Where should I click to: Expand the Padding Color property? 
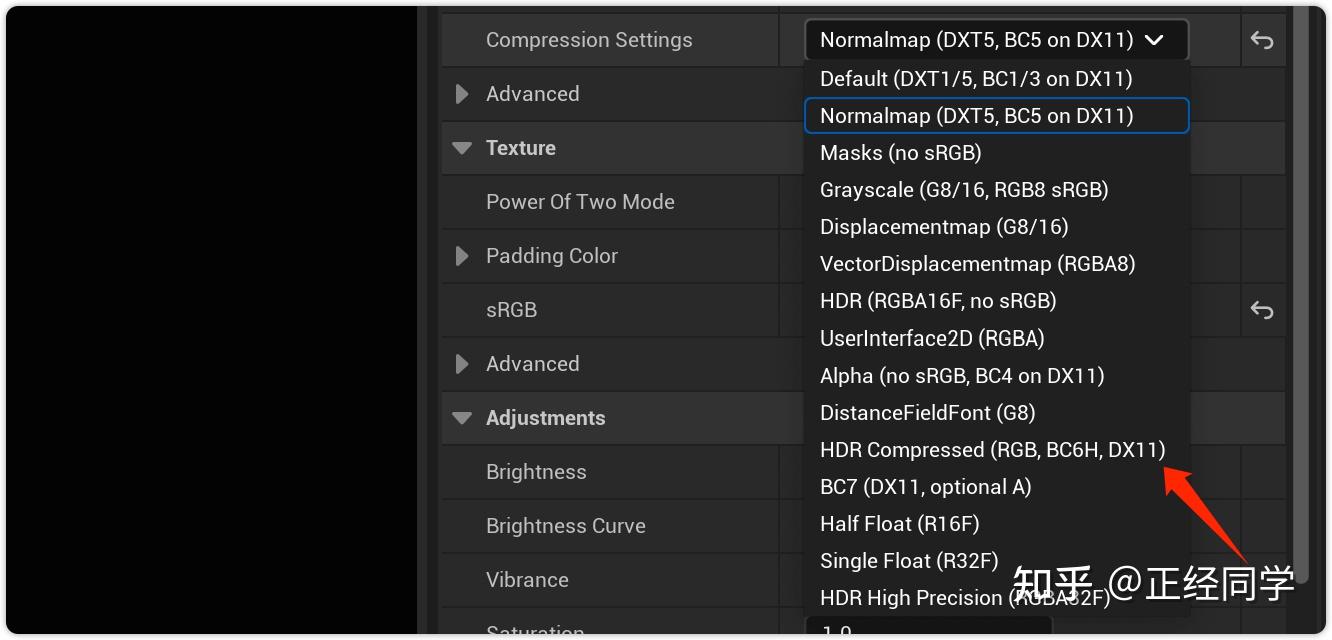coord(462,256)
